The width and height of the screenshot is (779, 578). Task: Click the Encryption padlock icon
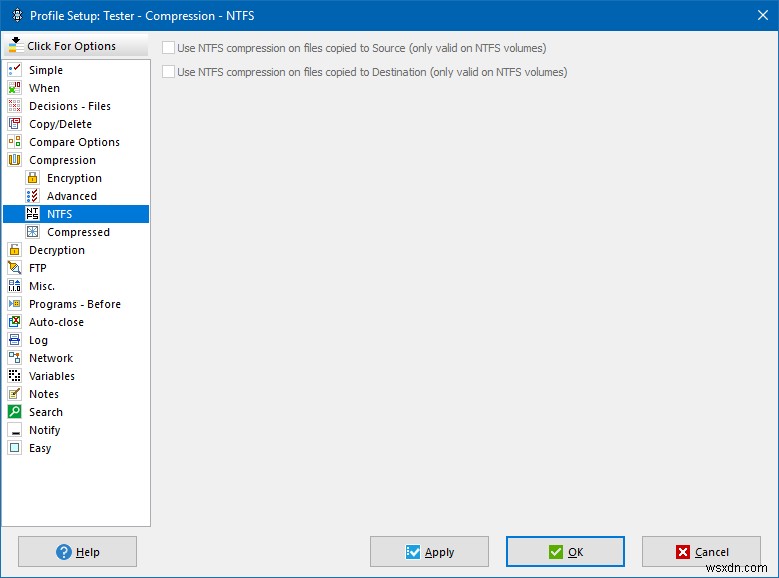click(x=32, y=177)
